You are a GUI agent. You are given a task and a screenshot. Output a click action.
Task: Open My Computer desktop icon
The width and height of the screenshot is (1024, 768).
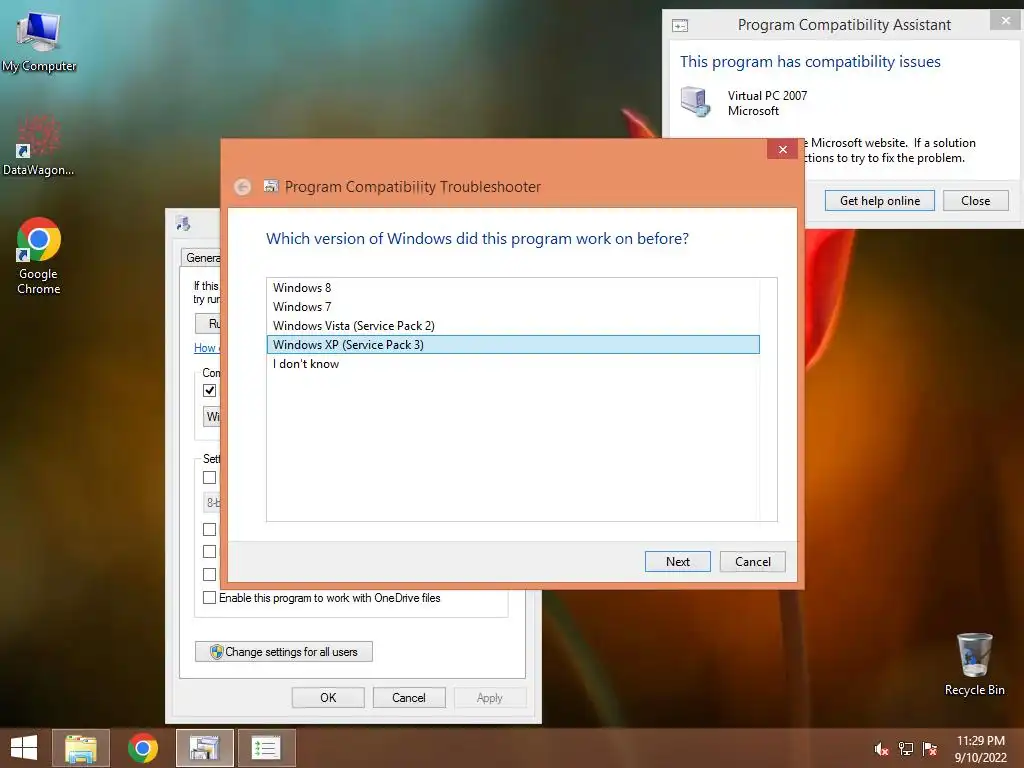(x=38, y=40)
